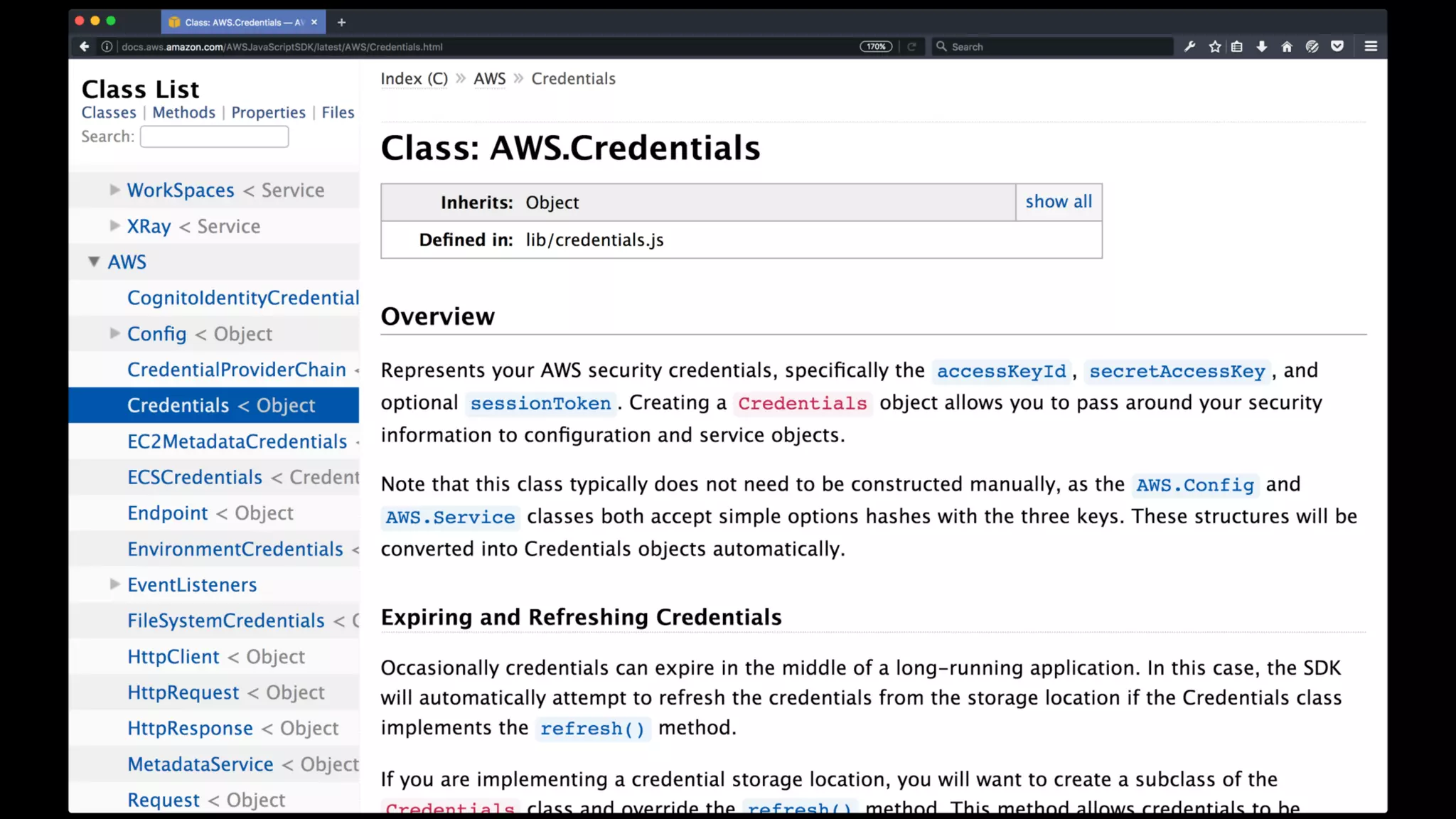Viewport: 1456px width, 819px height.
Task: Open the HttpRequest class link
Action: (183, 692)
